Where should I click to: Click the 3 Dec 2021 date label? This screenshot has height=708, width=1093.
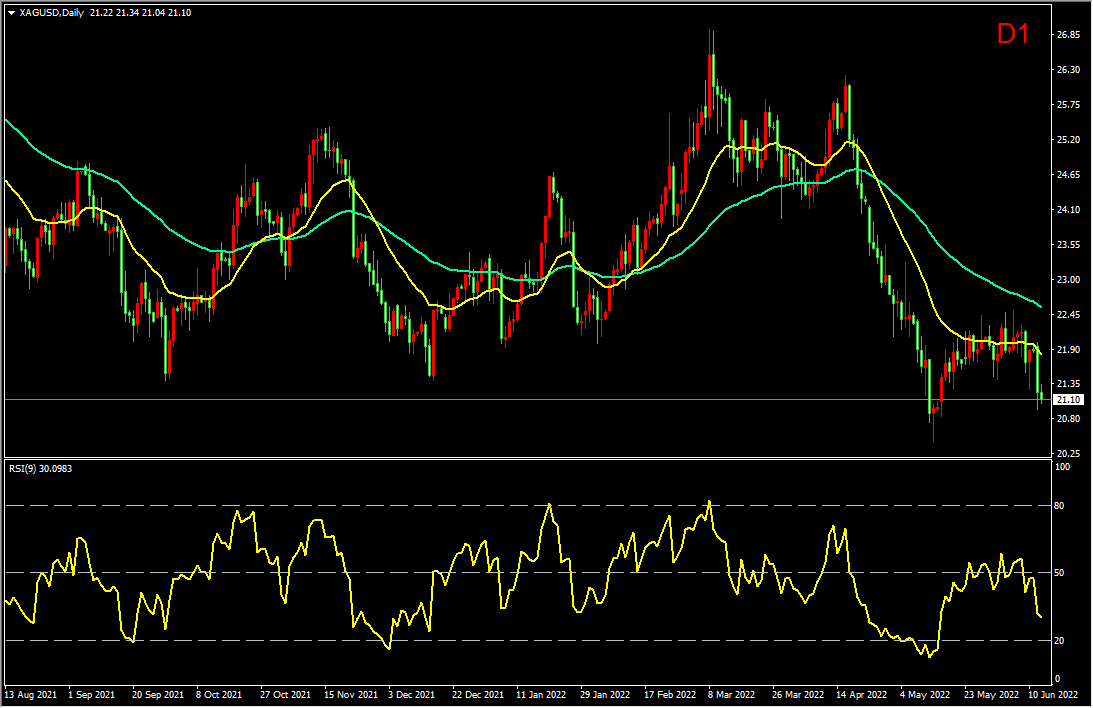(411, 695)
